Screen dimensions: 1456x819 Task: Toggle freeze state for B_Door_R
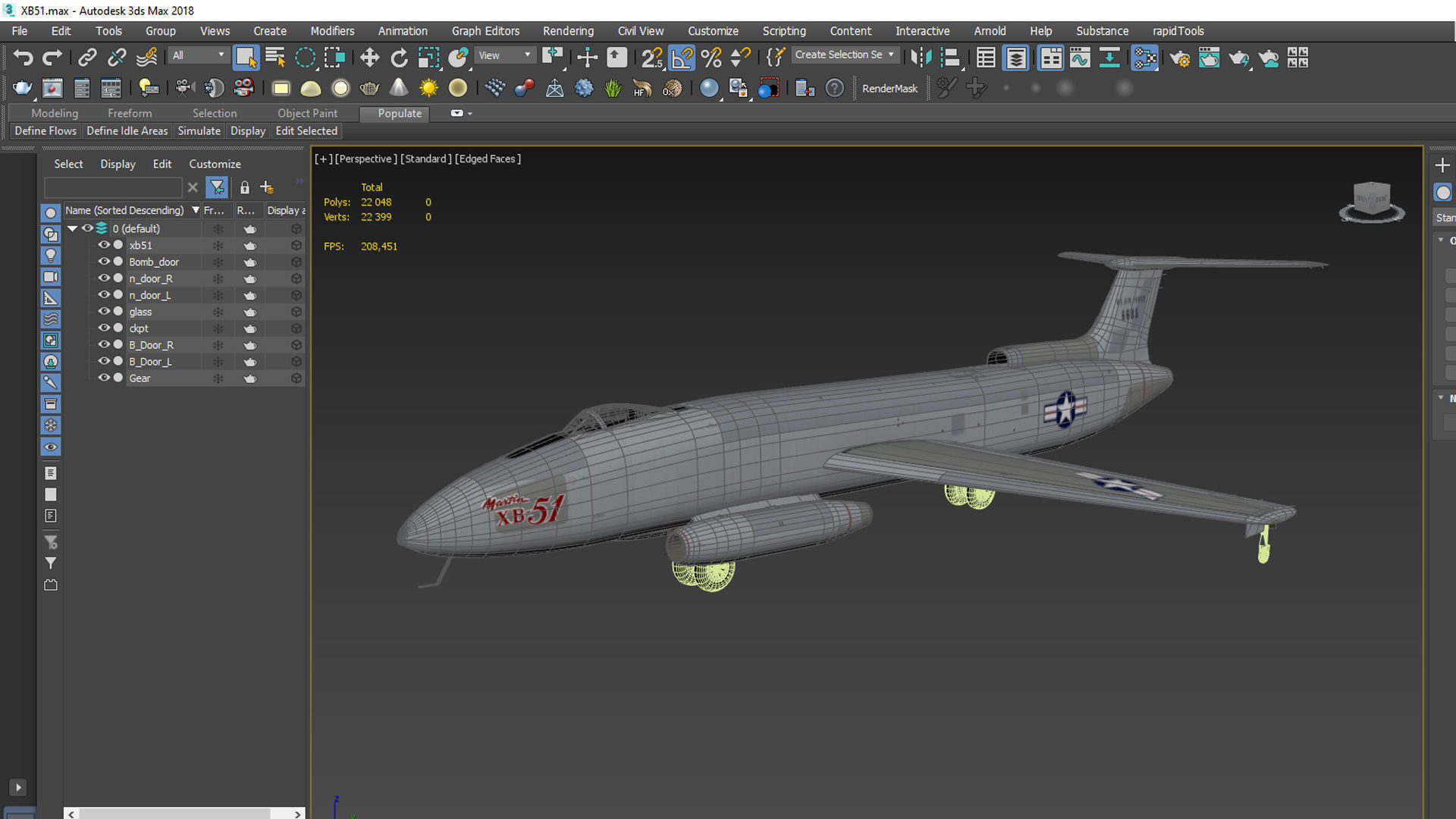218,345
